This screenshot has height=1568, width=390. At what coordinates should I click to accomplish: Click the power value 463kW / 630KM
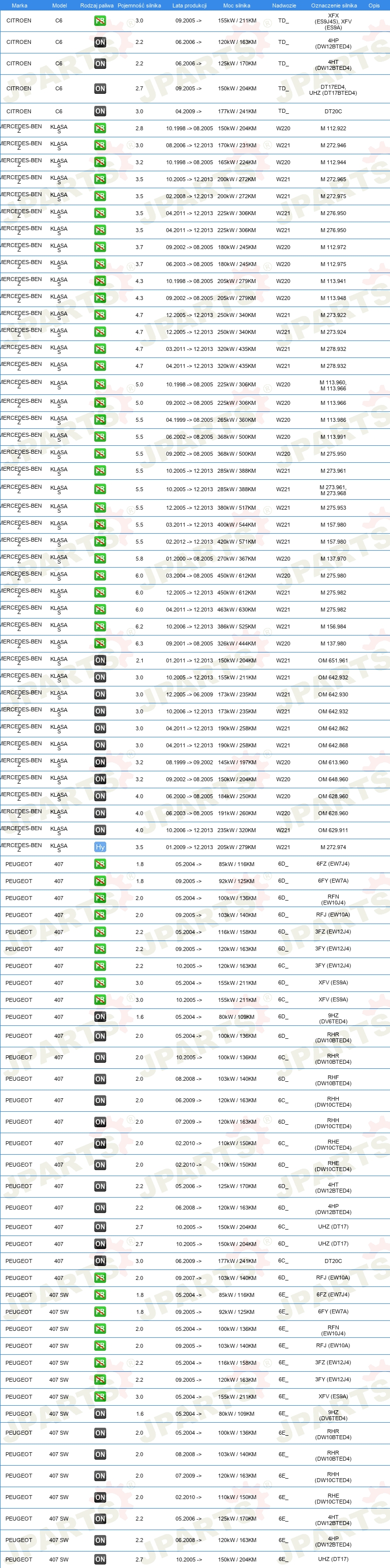tap(237, 610)
